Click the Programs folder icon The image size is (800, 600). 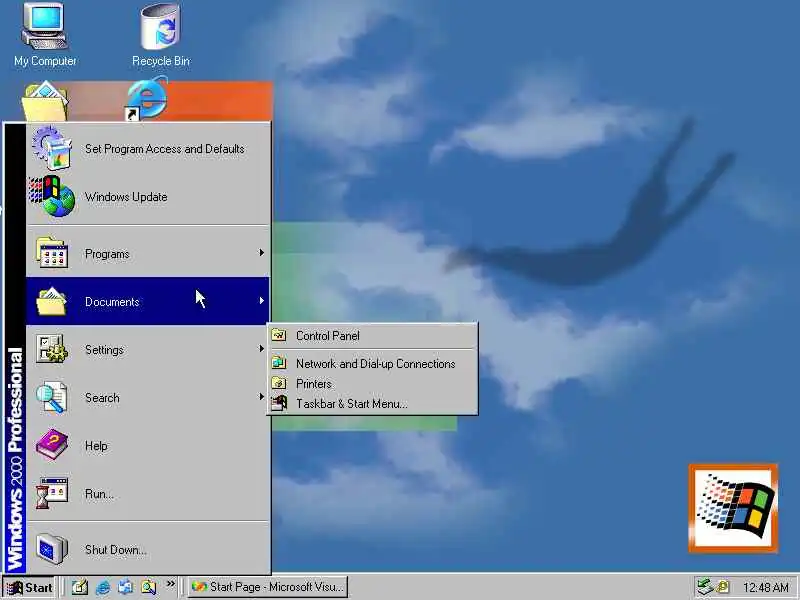click(x=52, y=254)
